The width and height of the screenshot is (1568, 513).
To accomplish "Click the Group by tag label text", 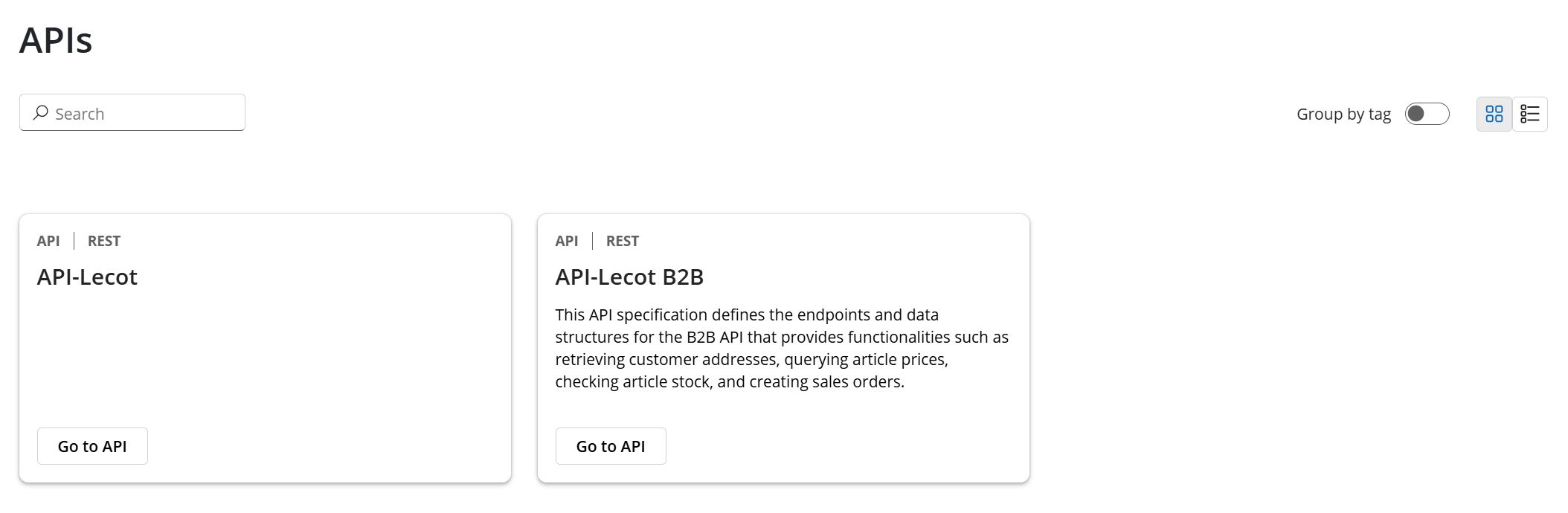I will point(1343,114).
